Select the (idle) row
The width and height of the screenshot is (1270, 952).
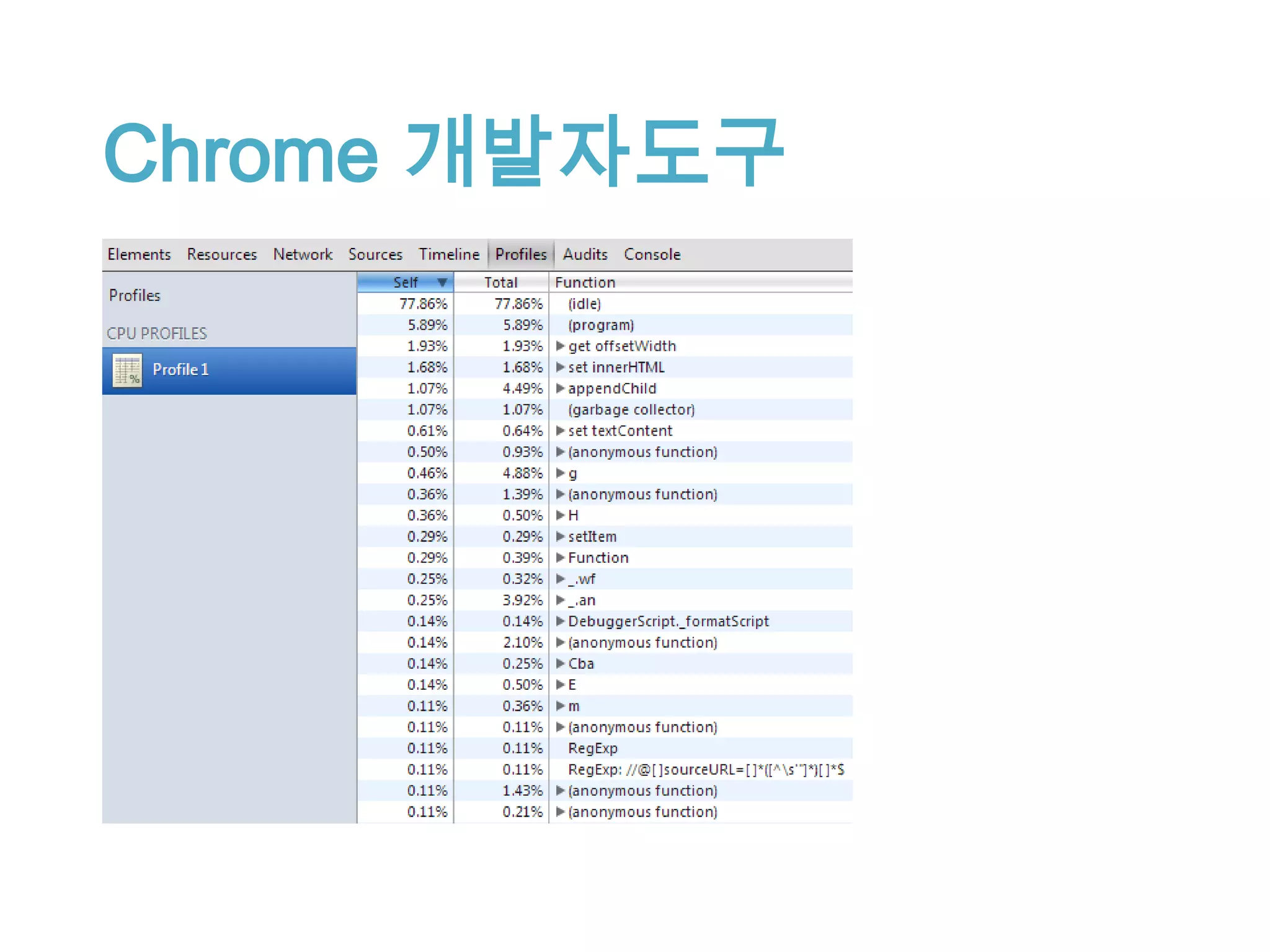tap(605, 304)
